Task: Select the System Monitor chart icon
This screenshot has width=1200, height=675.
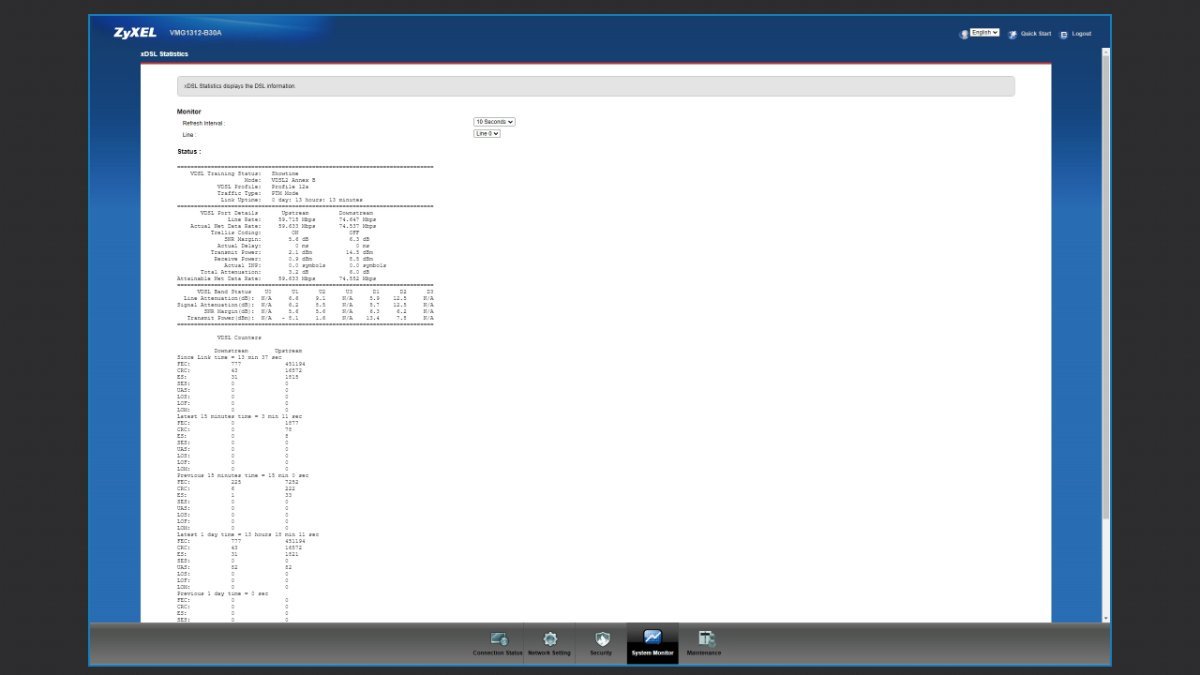Action: pyautogui.click(x=652, y=637)
